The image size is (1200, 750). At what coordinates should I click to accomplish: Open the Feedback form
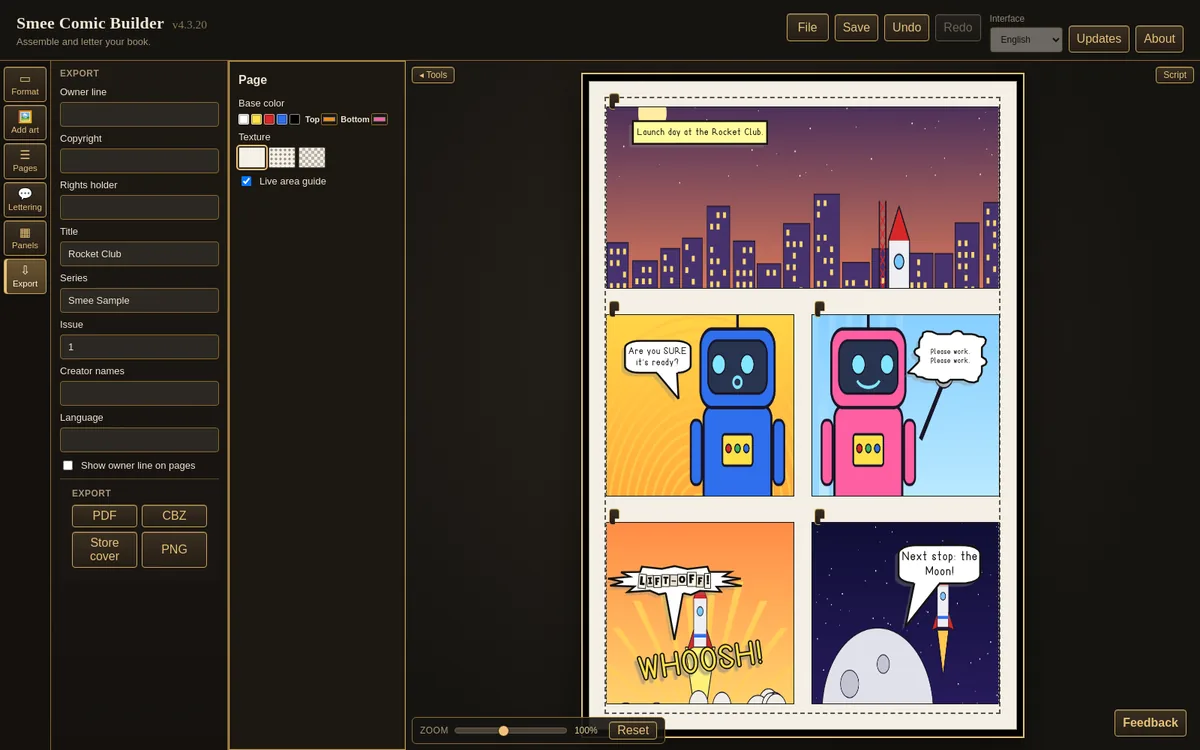point(1150,722)
